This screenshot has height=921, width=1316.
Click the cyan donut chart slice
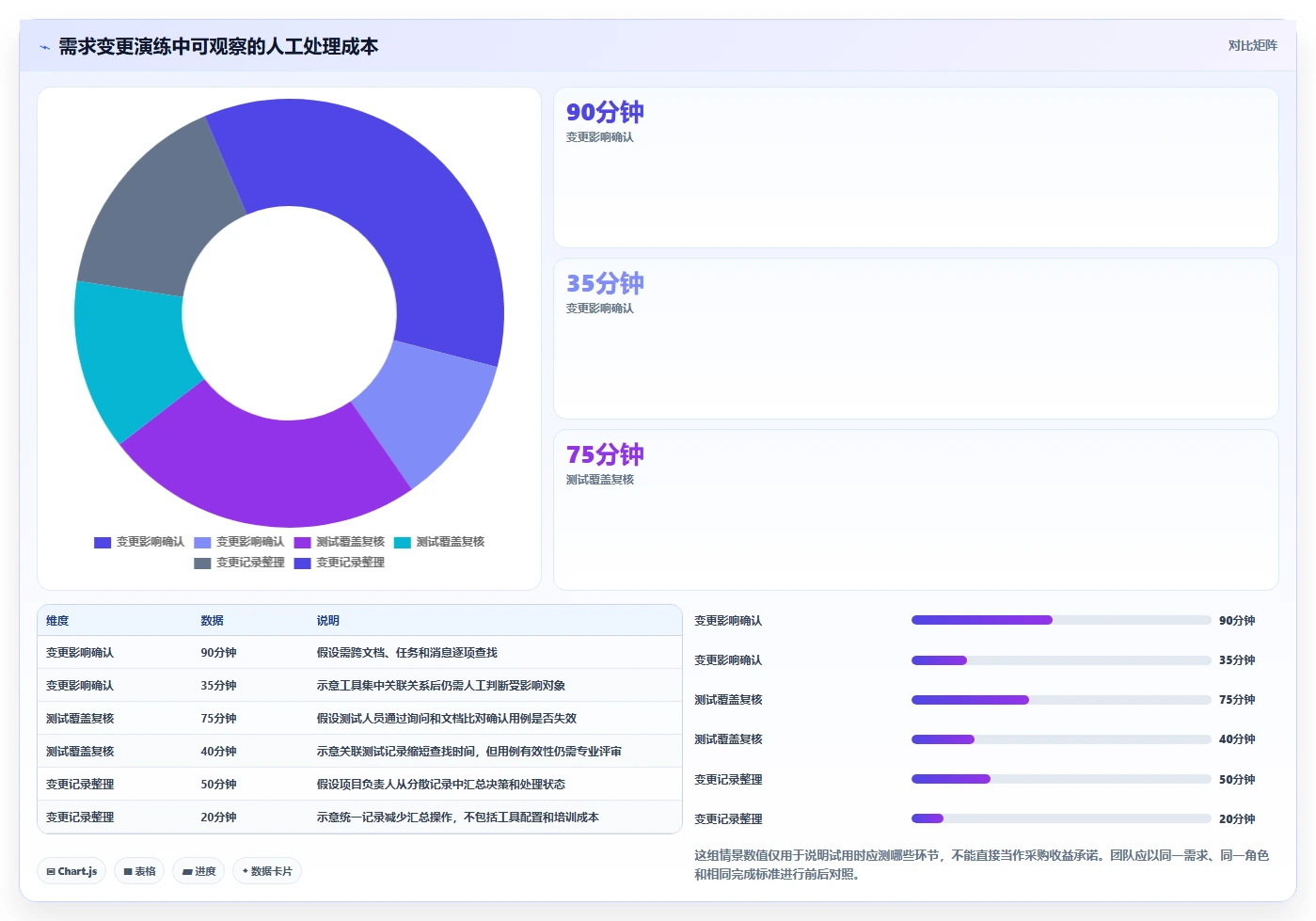click(x=132, y=353)
